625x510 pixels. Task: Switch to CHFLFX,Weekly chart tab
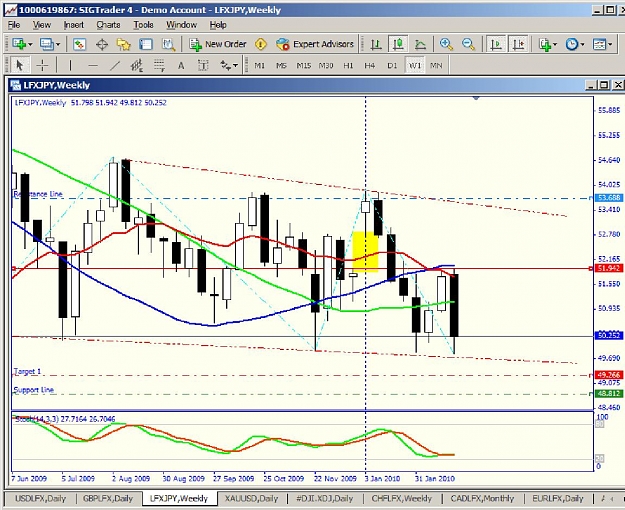(401, 498)
